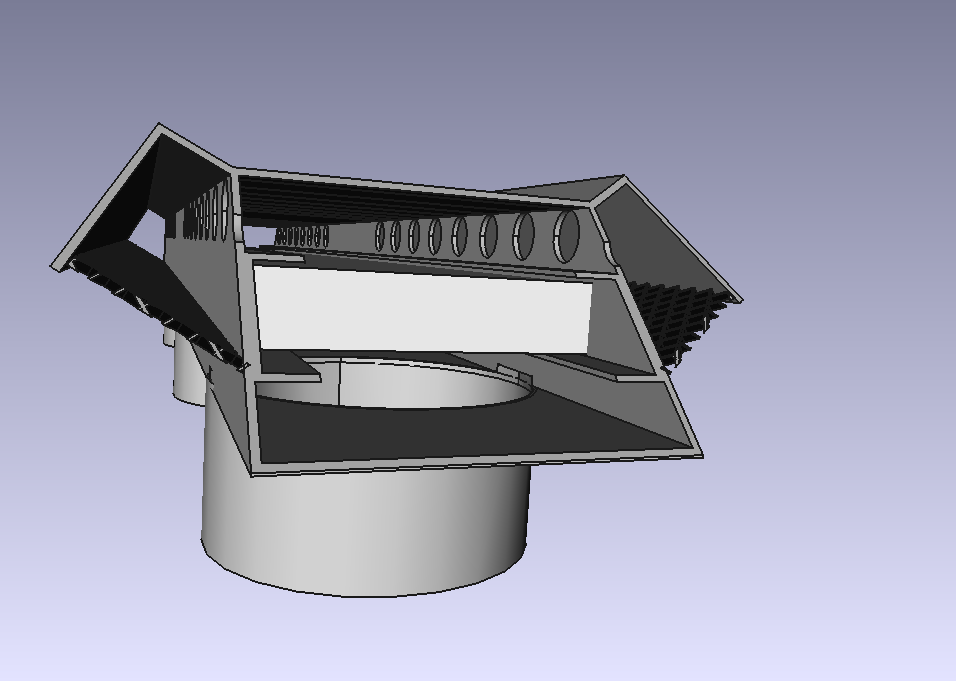Select the largest oval hole on the back wall
Viewport: 956px width, 681px height.
[566, 236]
